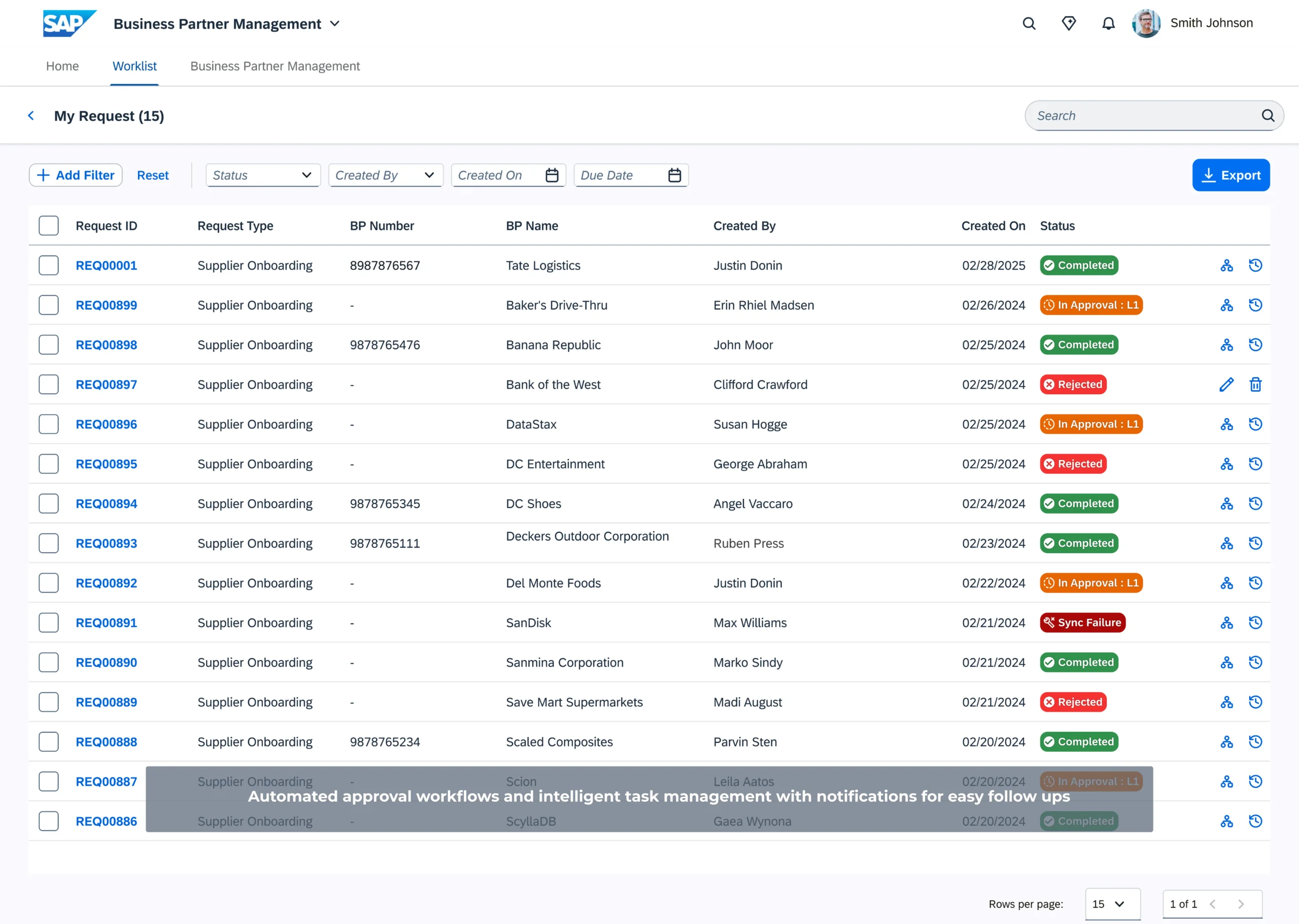Select checkbox for REQ00886 row
1299x924 pixels.
tap(49, 821)
